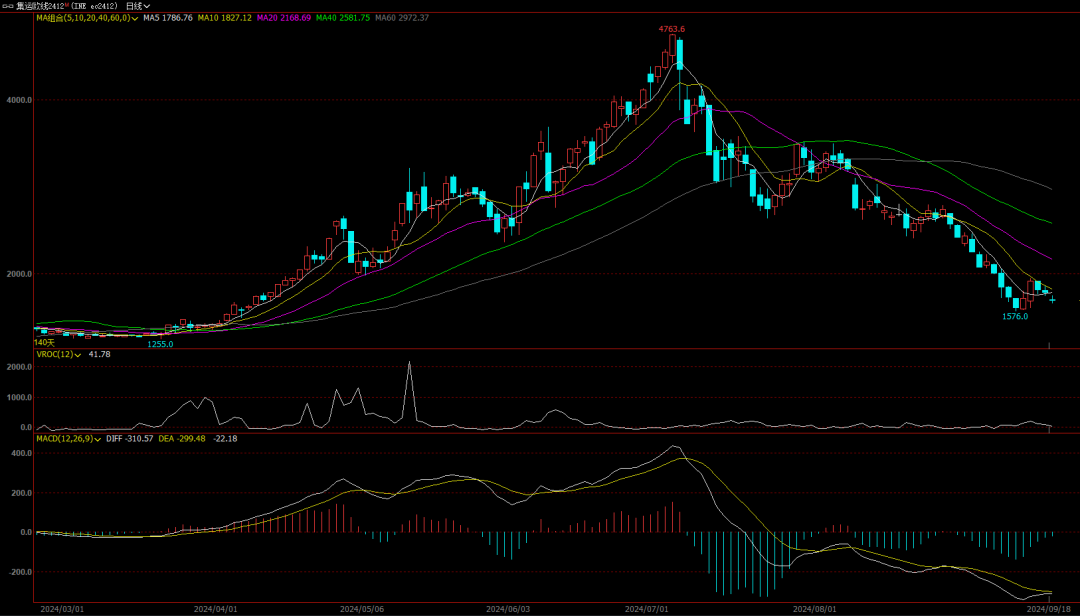Click the 1255.0 bottom price marker
Image resolution: width=1080 pixels, height=616 pixels.
pos(160,344)
